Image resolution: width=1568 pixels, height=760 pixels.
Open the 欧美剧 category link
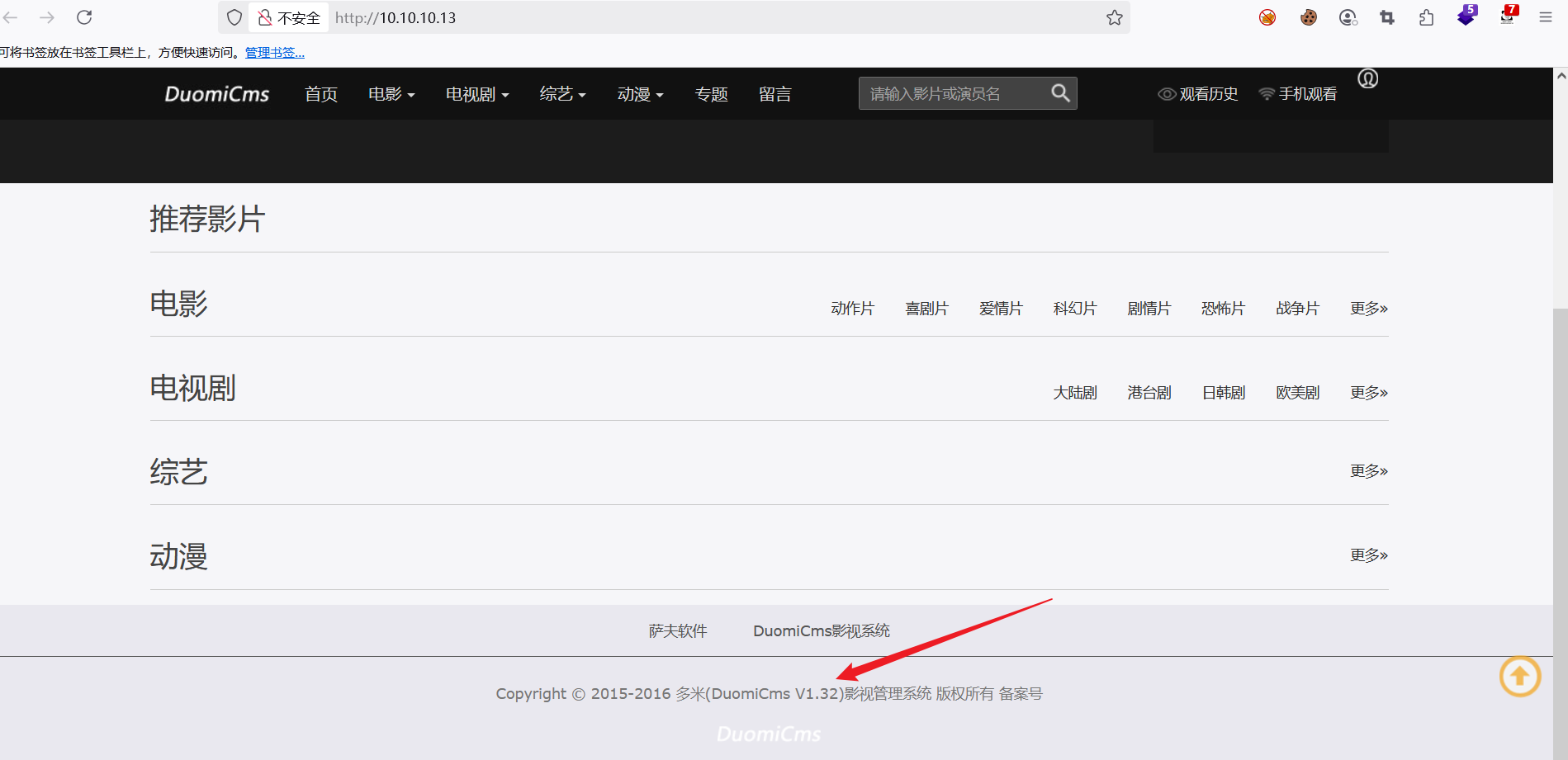click(x=1298, y=393)
